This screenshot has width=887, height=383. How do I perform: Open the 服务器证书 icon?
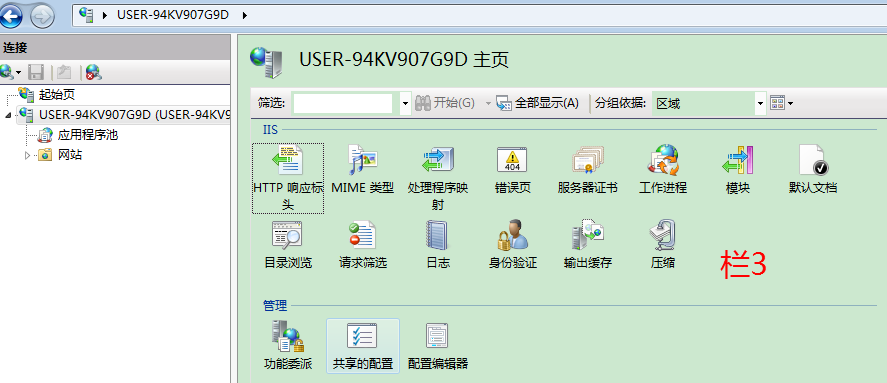pos(588,160)
